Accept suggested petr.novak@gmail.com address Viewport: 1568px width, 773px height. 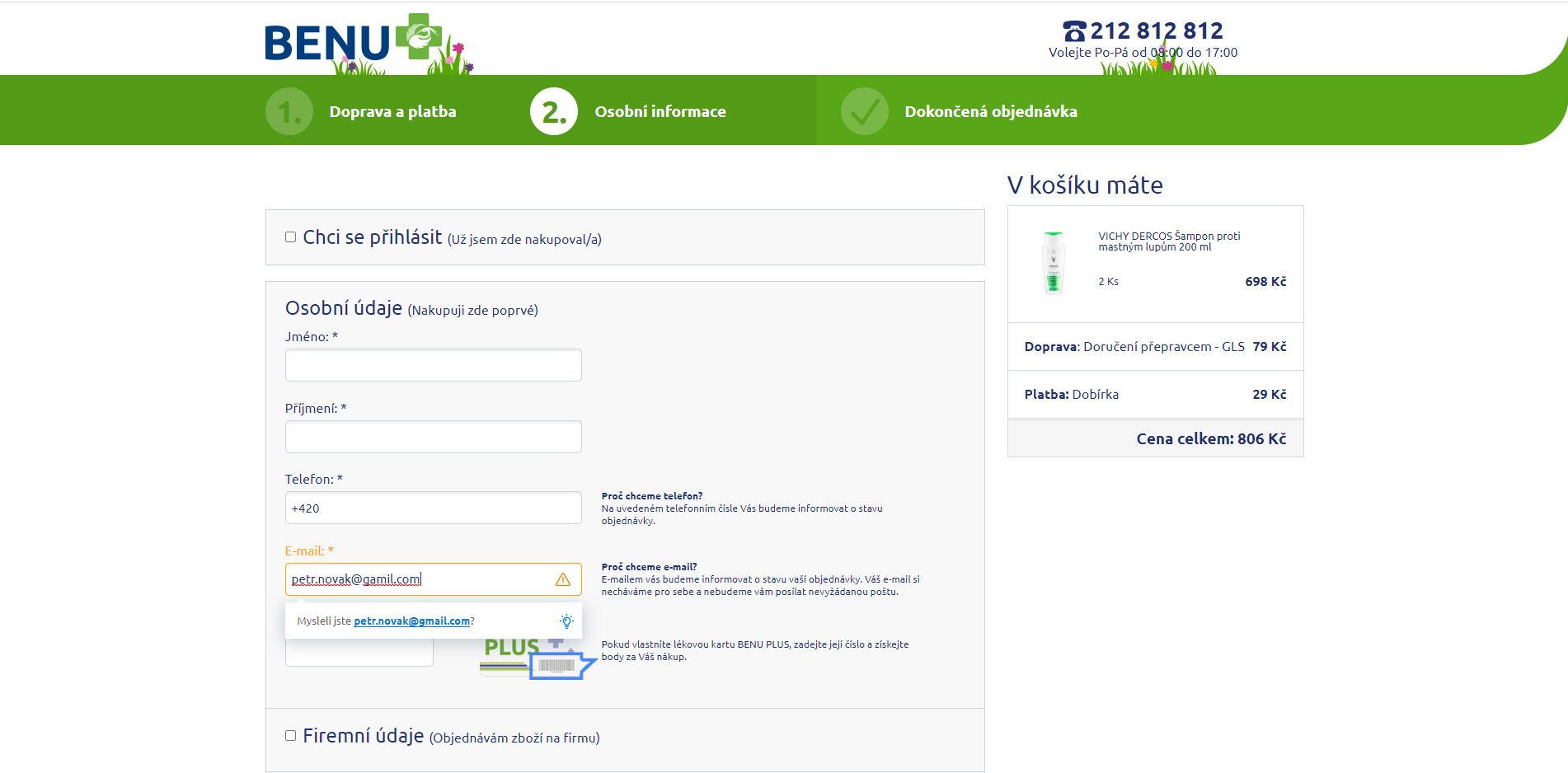(x=411, y=621)
